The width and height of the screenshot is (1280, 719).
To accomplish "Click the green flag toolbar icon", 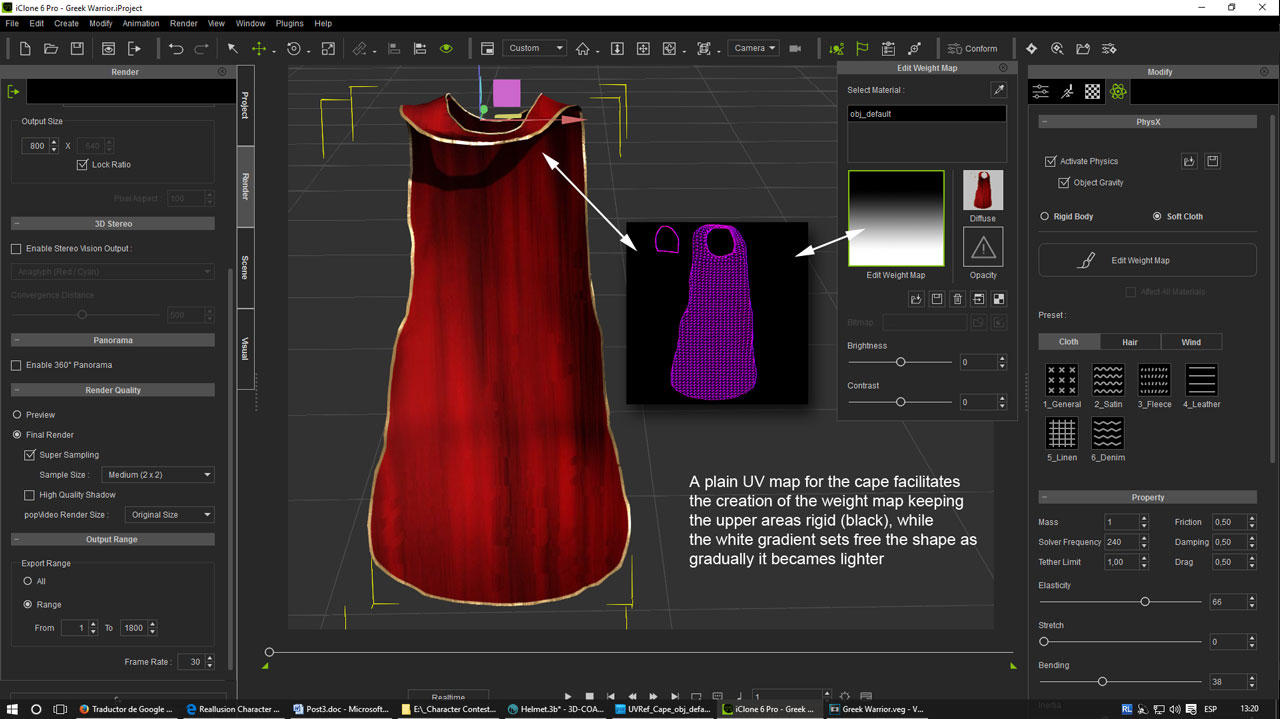I will [x=862, y=48].
